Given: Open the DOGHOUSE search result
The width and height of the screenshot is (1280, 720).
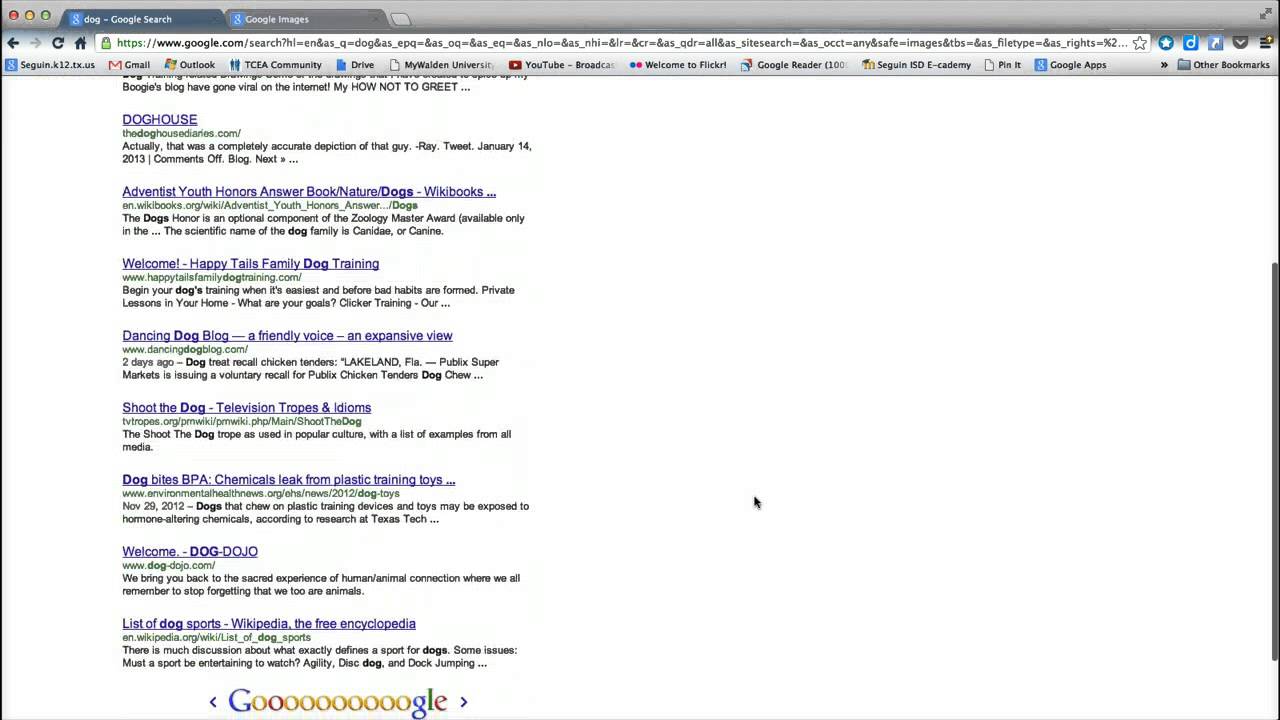Looking at the screenshot, I should pos(160,119).
